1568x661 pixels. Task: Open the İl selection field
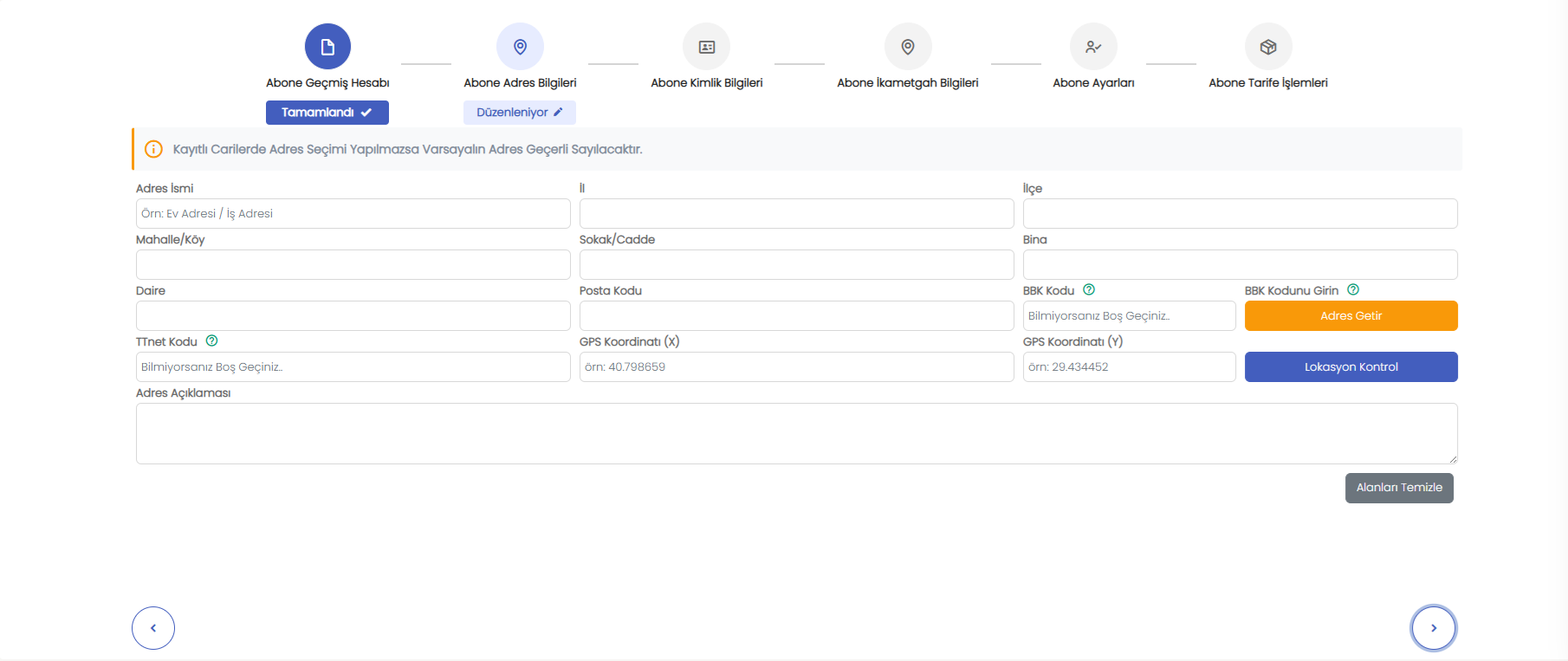tap(796, 214)
